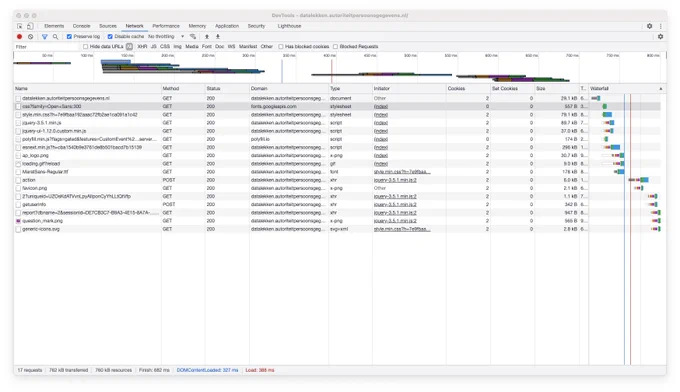Enable the Hide data URLs checkbox
Image resolution: width=680 pixels, height=392 pixels.
[x=85, y=46]
